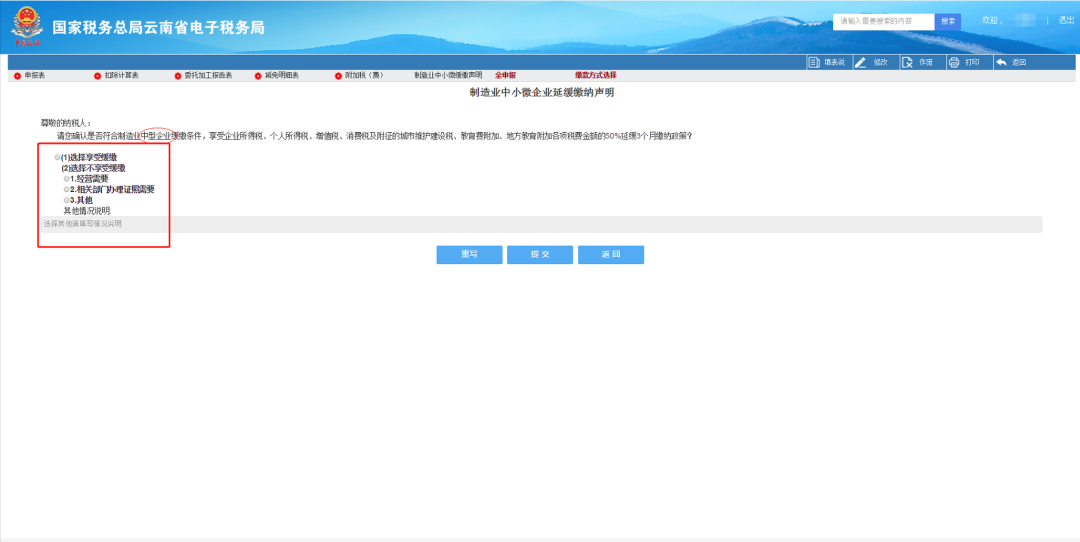Click the 退出 logout link
The width and height of the screenshot is (1080, 542).
coord(1066,20)
